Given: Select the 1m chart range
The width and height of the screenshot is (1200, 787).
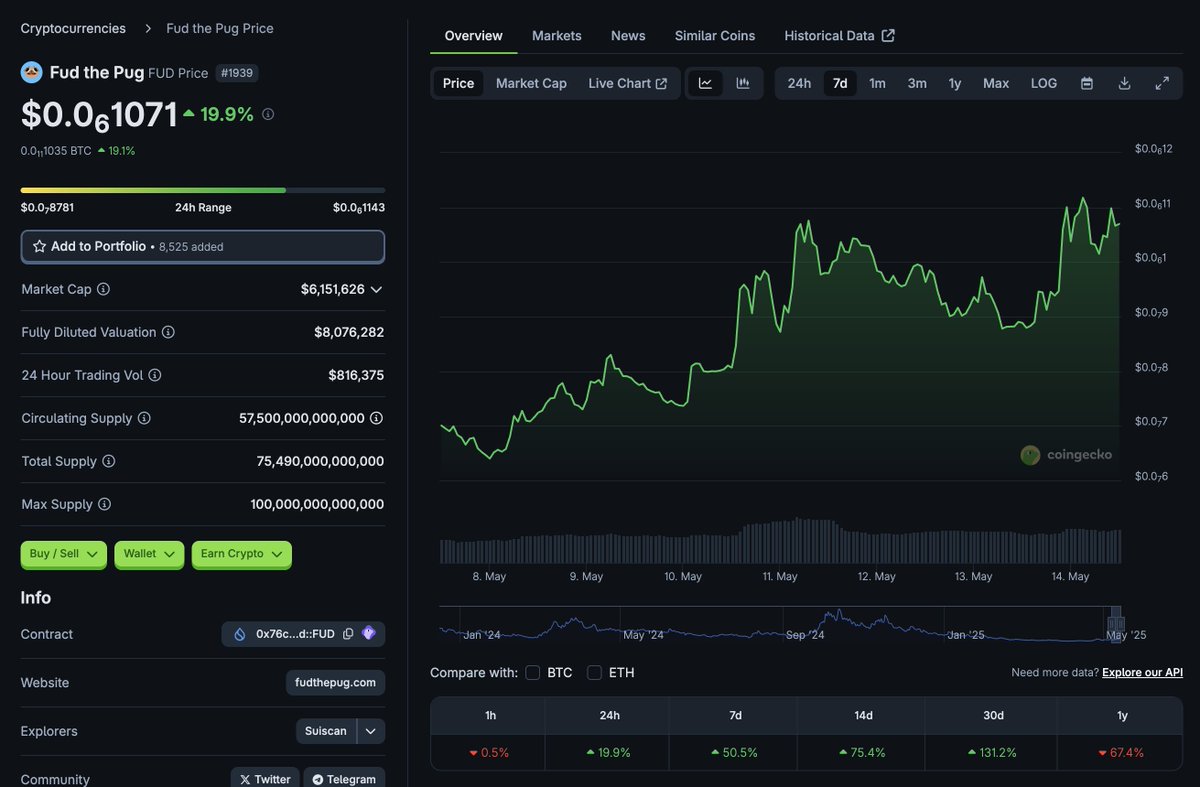Looking at the screenshot, I should [x=877, y=83].
